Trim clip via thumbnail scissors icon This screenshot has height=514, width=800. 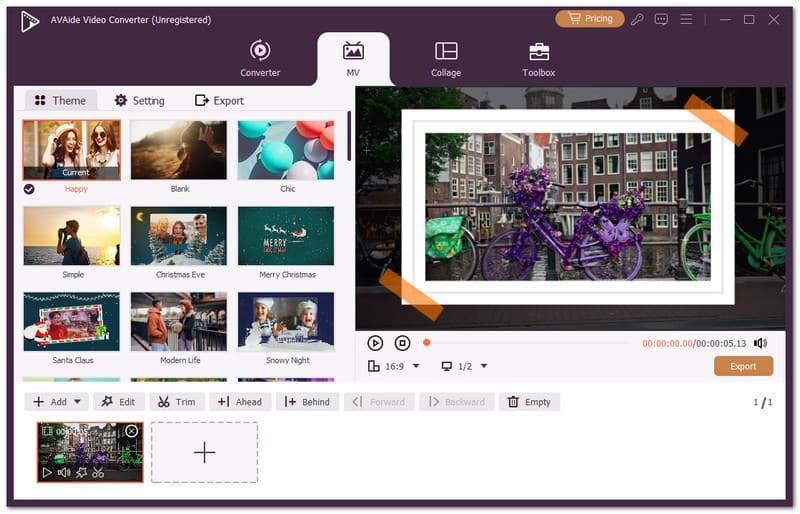(98, 473)
